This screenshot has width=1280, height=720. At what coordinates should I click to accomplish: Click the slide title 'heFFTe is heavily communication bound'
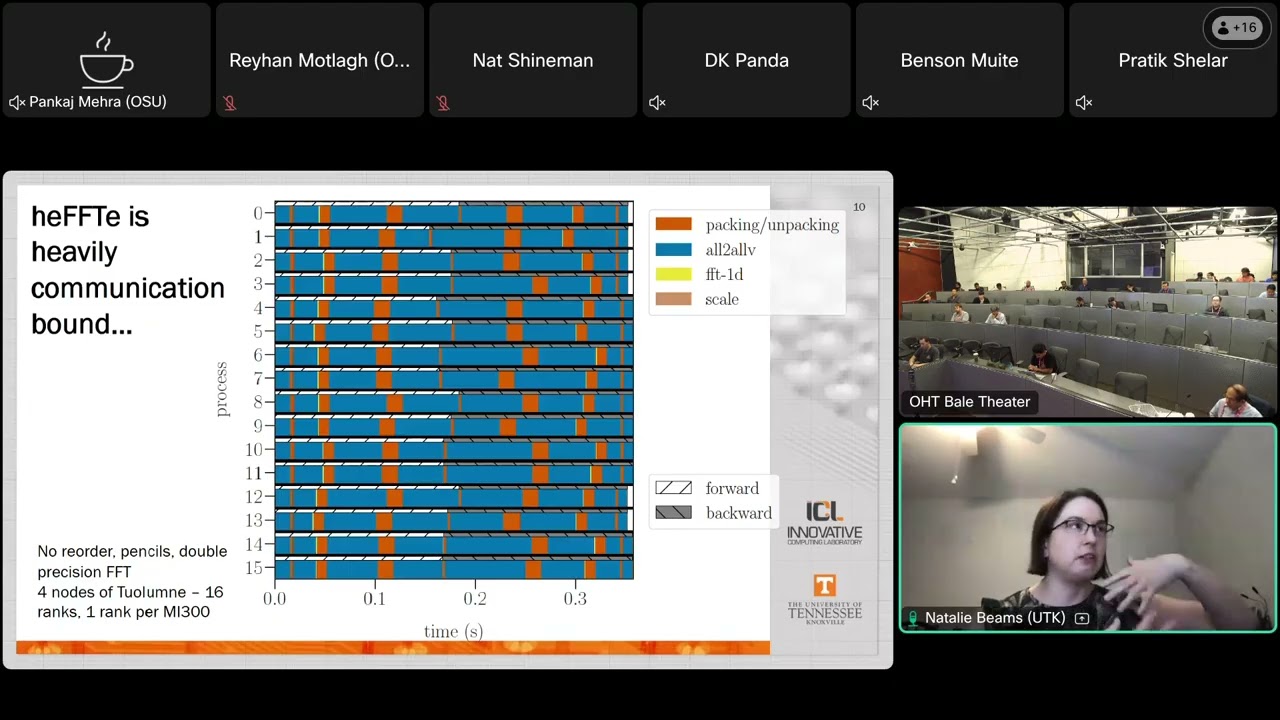tap(128, 270)
